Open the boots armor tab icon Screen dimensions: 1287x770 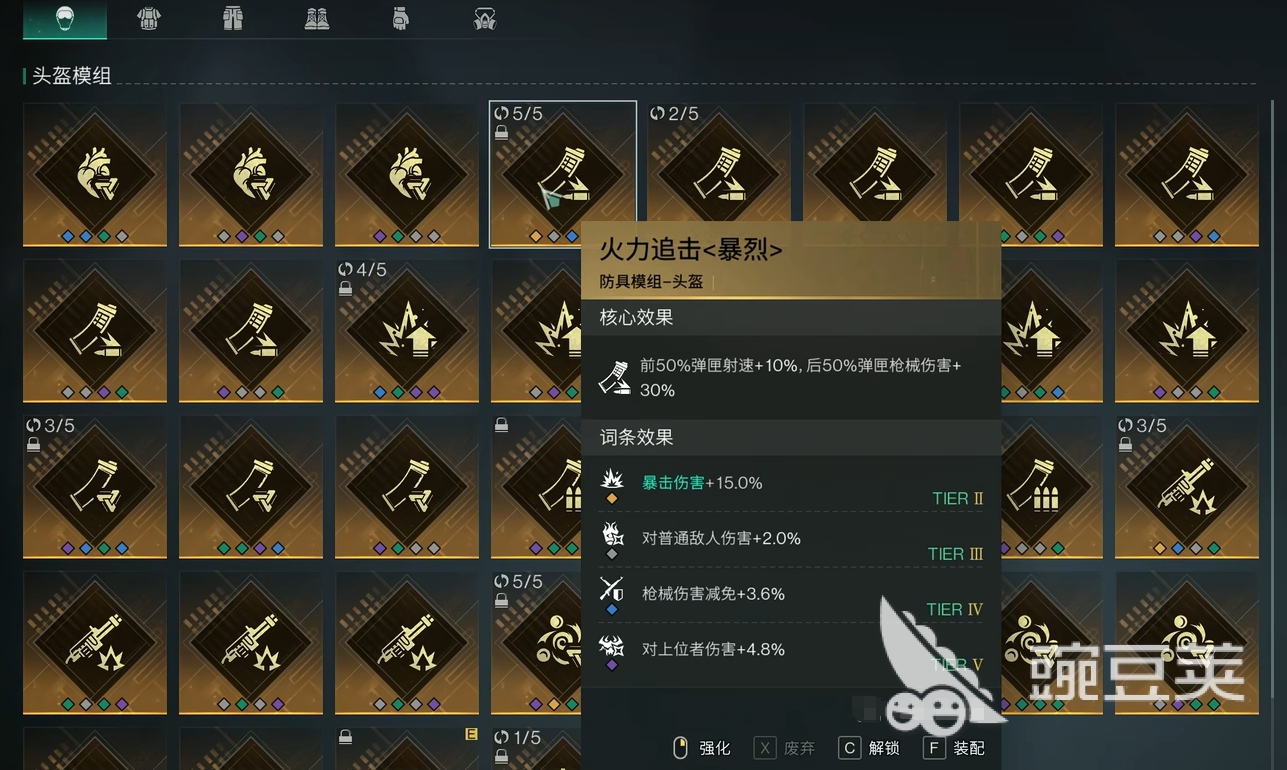pos(317,18)
